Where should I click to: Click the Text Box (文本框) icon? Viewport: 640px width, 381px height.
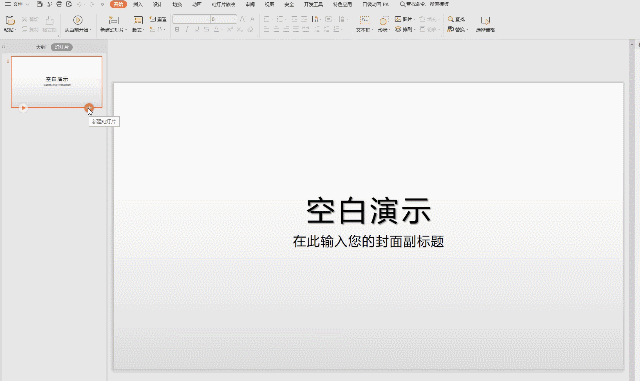coord(364,20)
